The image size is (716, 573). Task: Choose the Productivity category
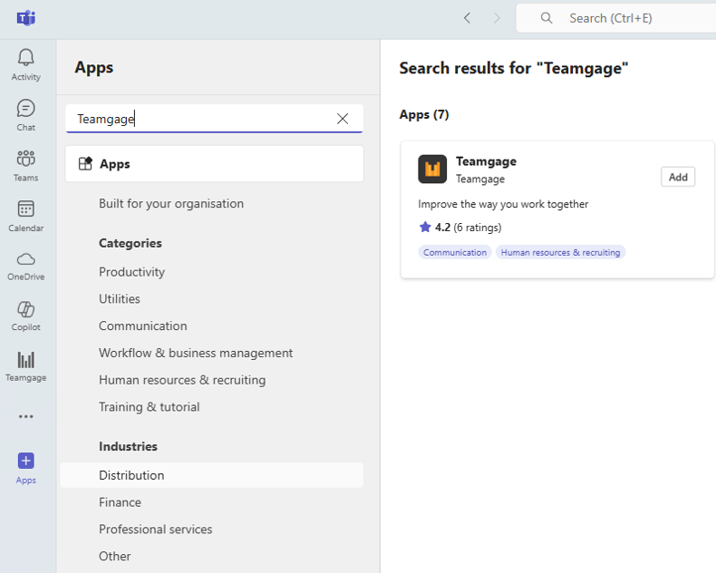click(x=132, y=272)
